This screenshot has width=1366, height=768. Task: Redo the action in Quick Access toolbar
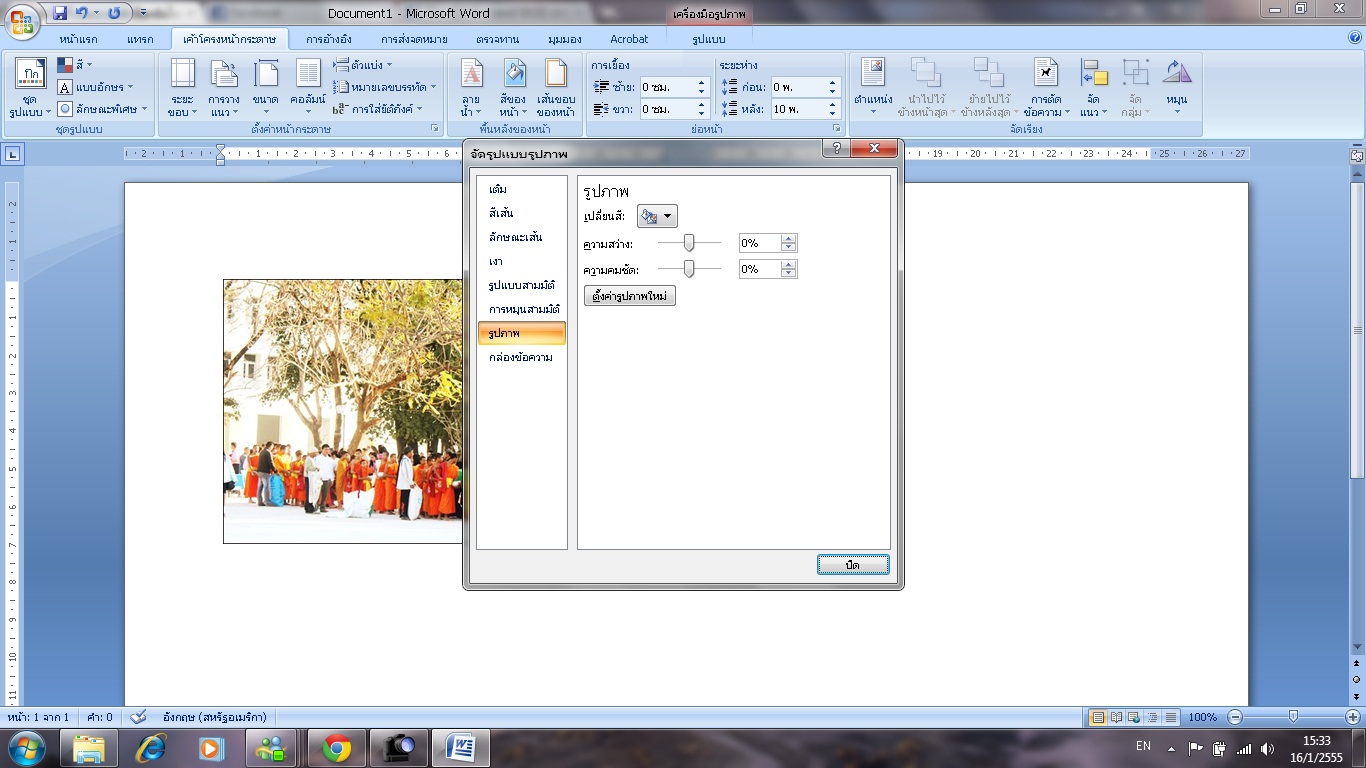[113, 13]
